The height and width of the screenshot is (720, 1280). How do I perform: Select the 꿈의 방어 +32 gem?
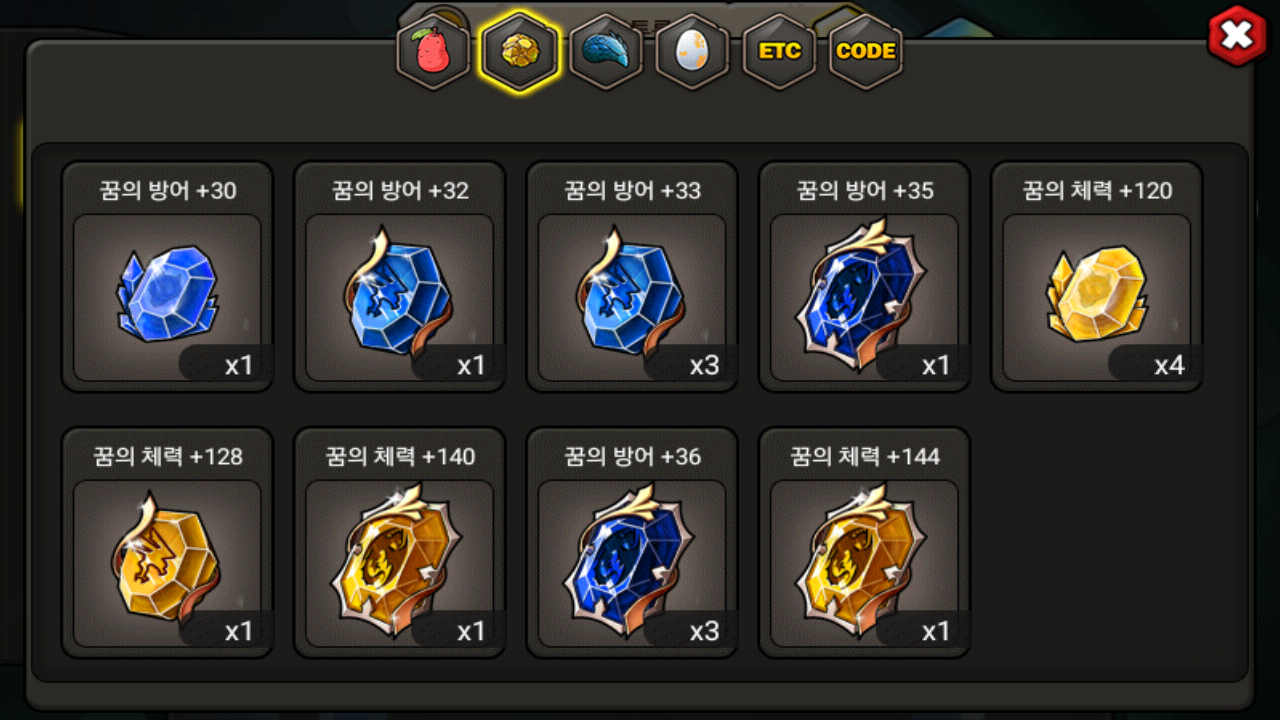[399, 277]
